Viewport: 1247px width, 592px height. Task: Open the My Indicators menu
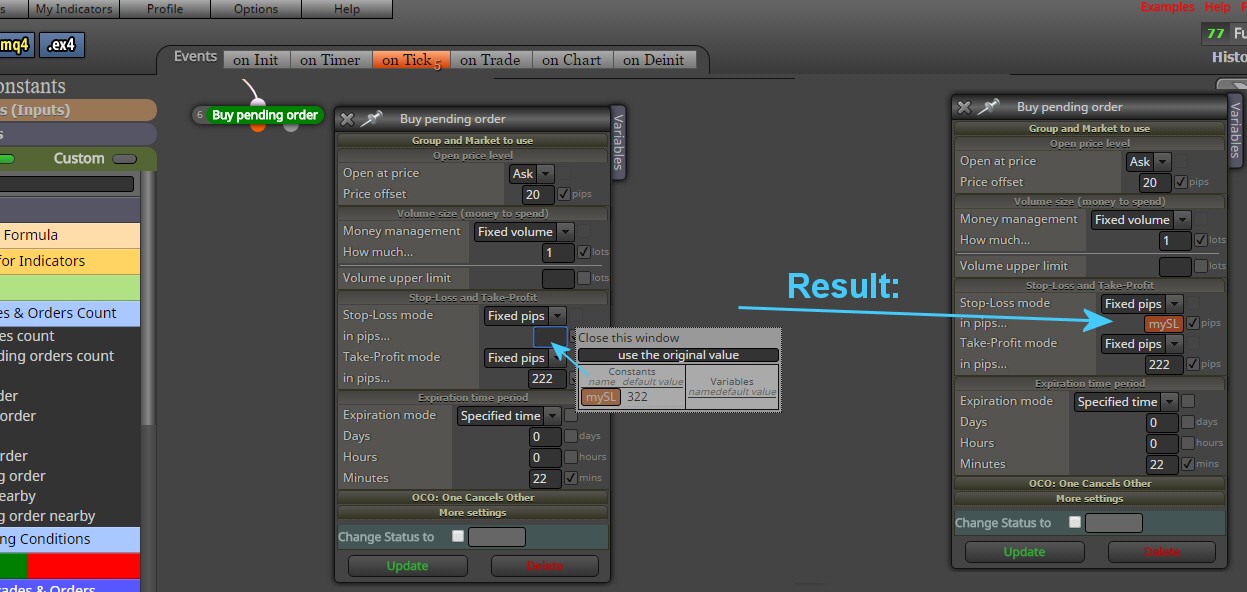73,9
